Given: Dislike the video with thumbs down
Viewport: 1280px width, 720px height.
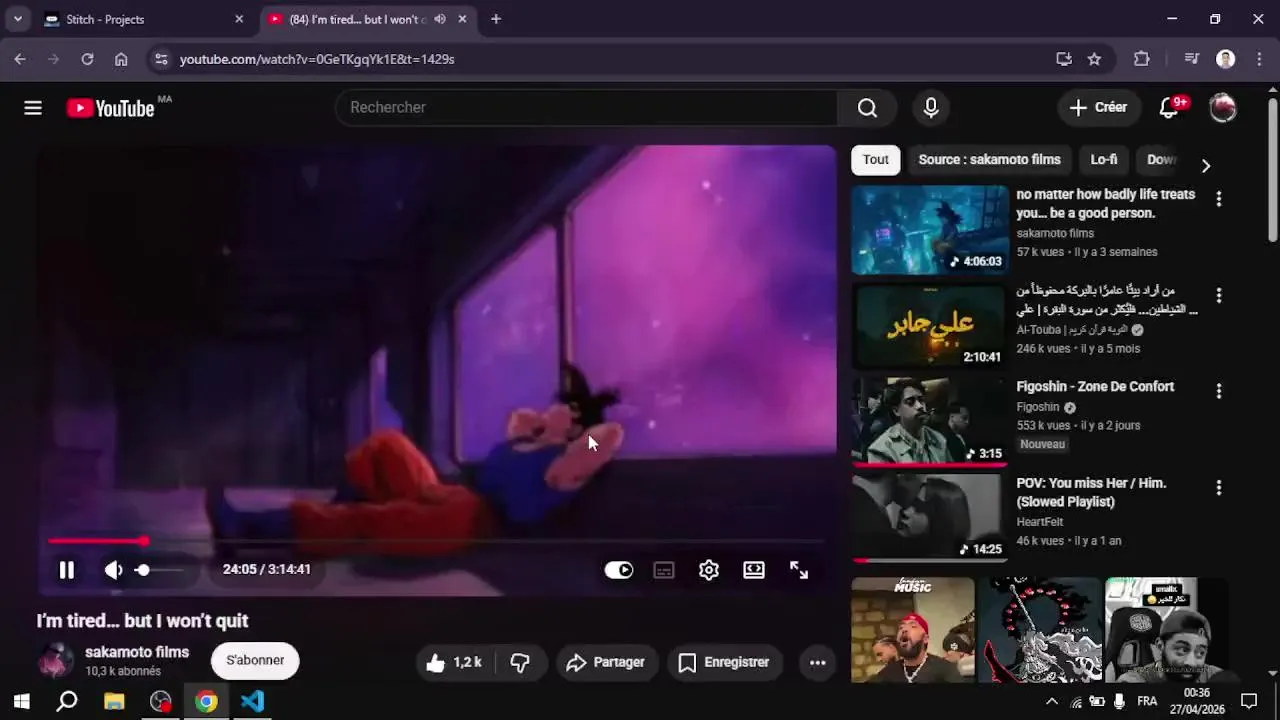Looking at the screenshot, I should pos(521,662).
